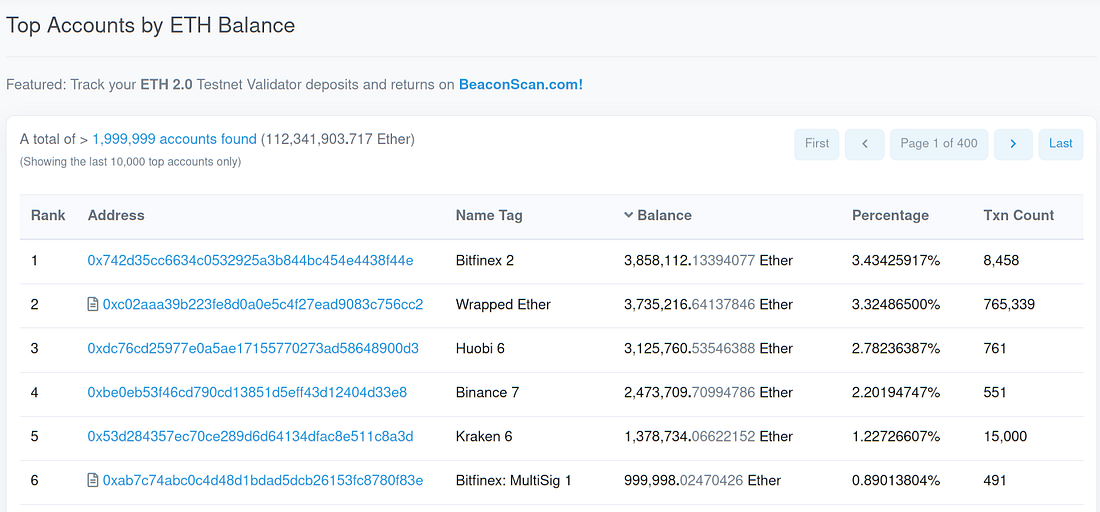
Task: Click percentage 0.89013804%
Action: [x=896, y=480]
